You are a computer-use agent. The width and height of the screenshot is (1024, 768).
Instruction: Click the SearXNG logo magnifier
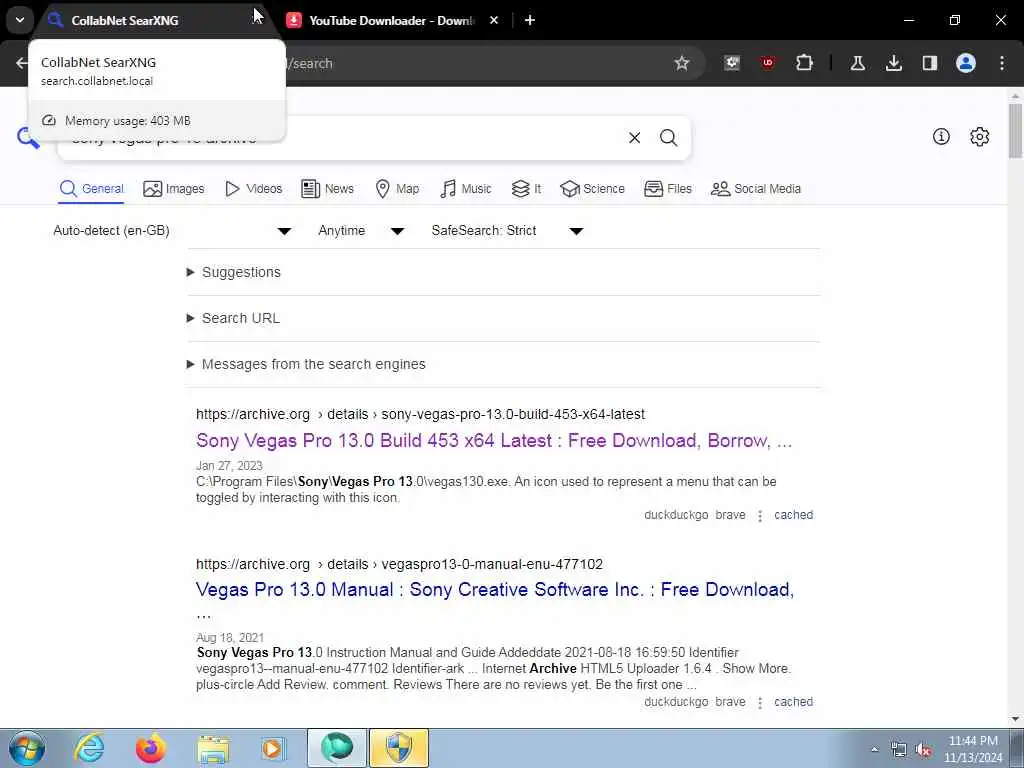point(28,138)
